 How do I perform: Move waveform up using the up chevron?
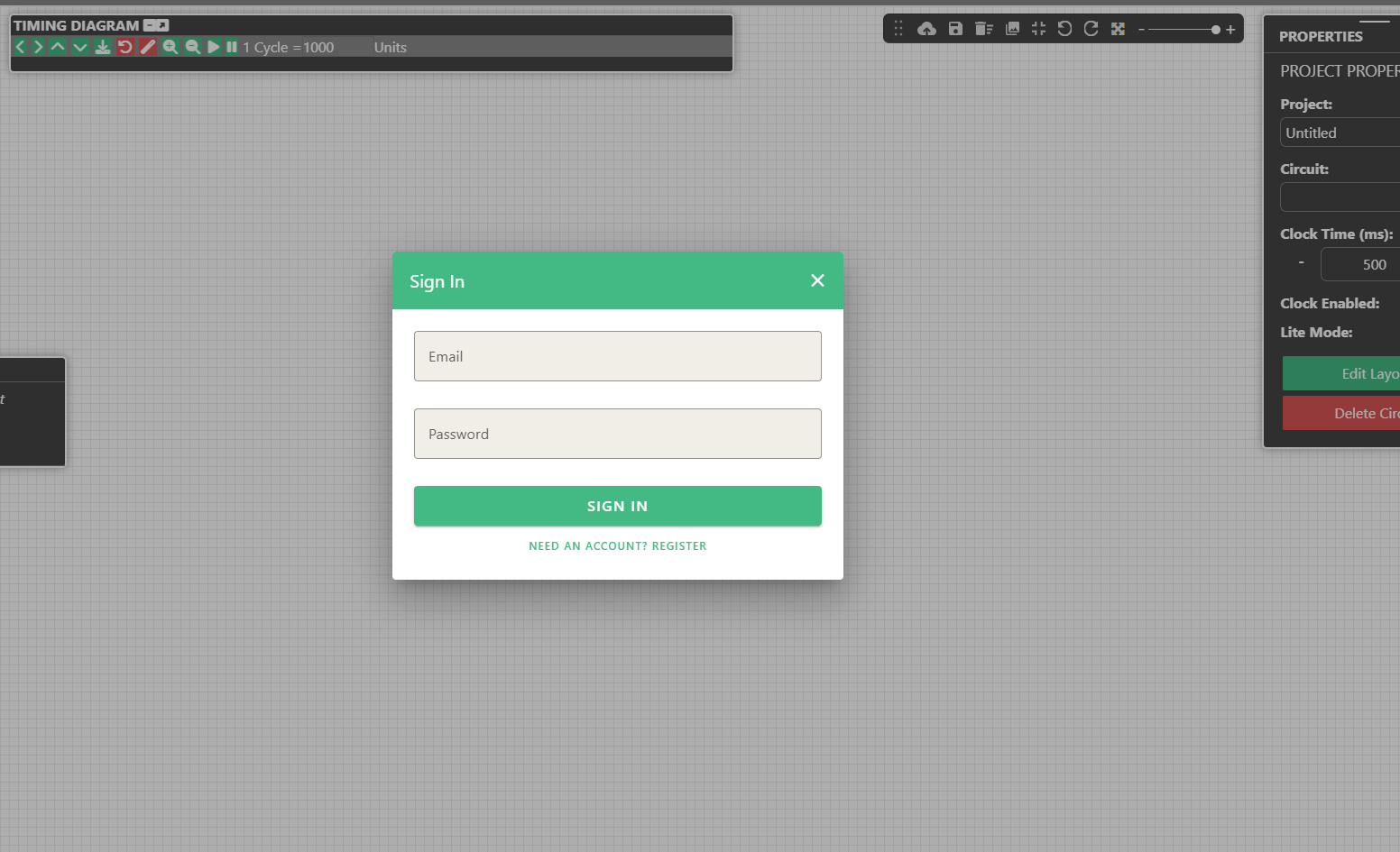click(58, 47)
